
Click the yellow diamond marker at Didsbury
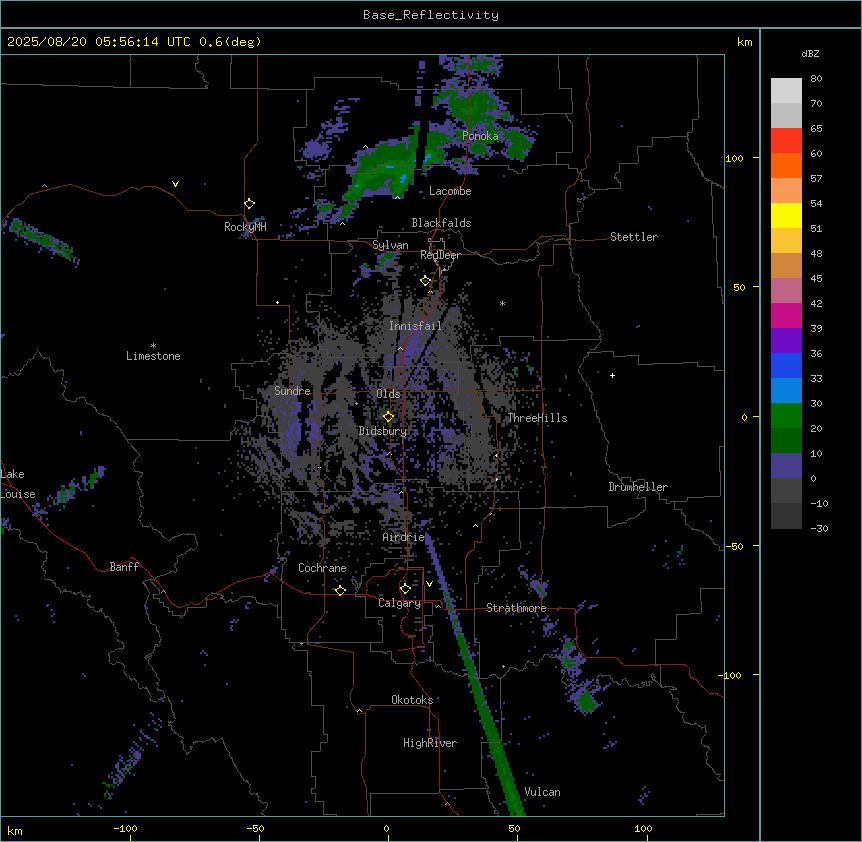point(388,417)
